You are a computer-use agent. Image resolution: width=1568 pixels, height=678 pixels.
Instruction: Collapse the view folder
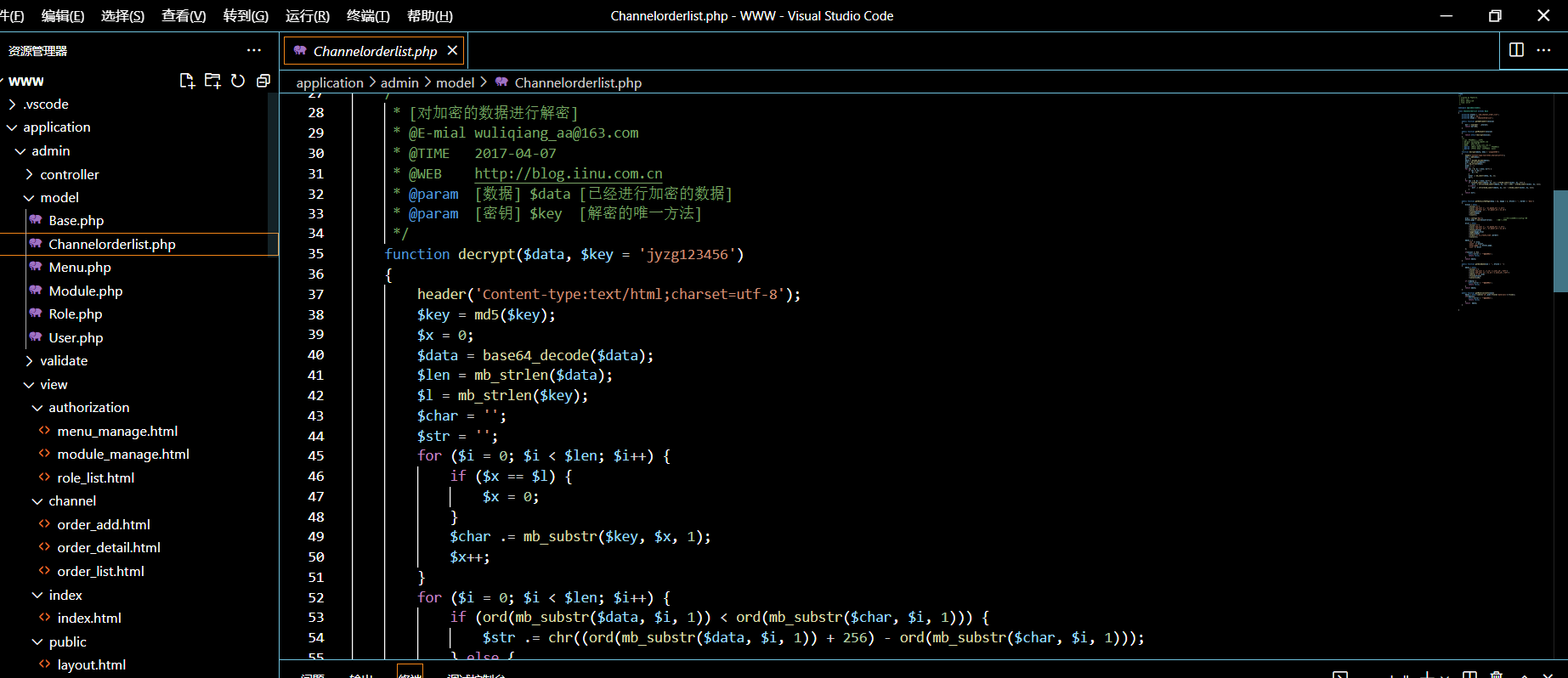point(54,384)
